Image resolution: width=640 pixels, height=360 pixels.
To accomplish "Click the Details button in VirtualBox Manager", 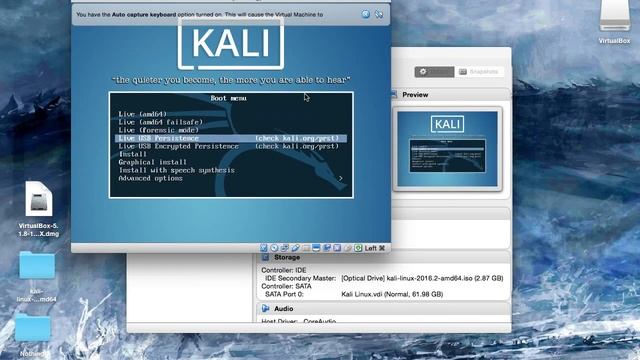I will (434, 72).
